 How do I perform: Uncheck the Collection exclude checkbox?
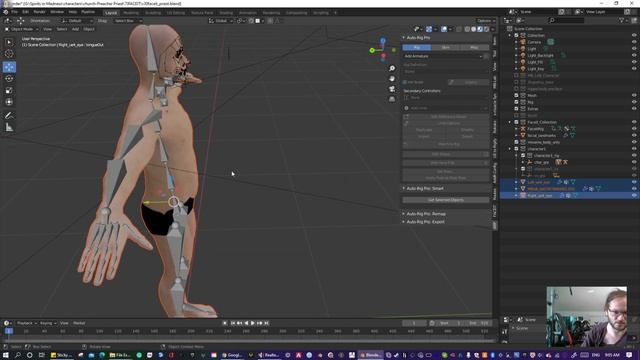(516, 36)
